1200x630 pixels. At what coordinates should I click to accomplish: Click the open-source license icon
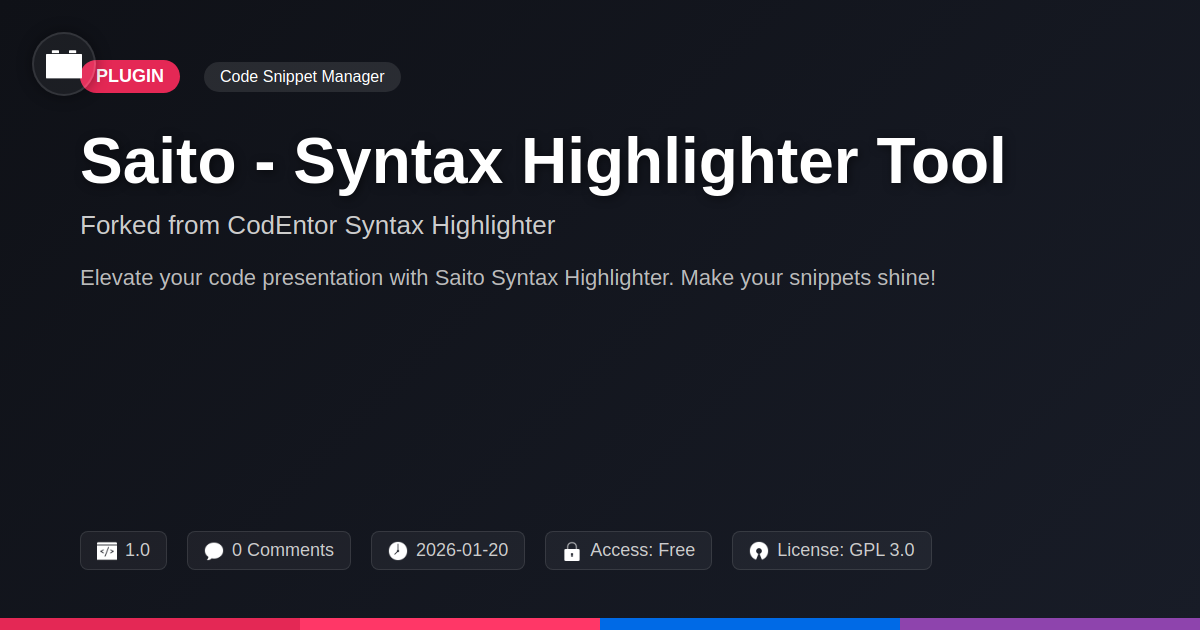759,551
